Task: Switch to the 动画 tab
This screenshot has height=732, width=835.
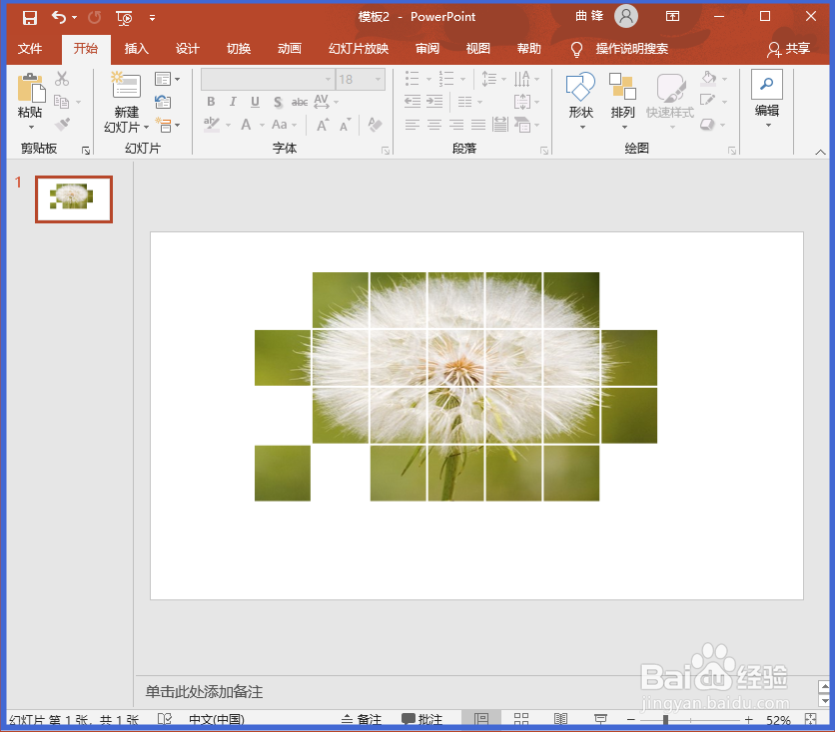Action: tap(289, 49)
